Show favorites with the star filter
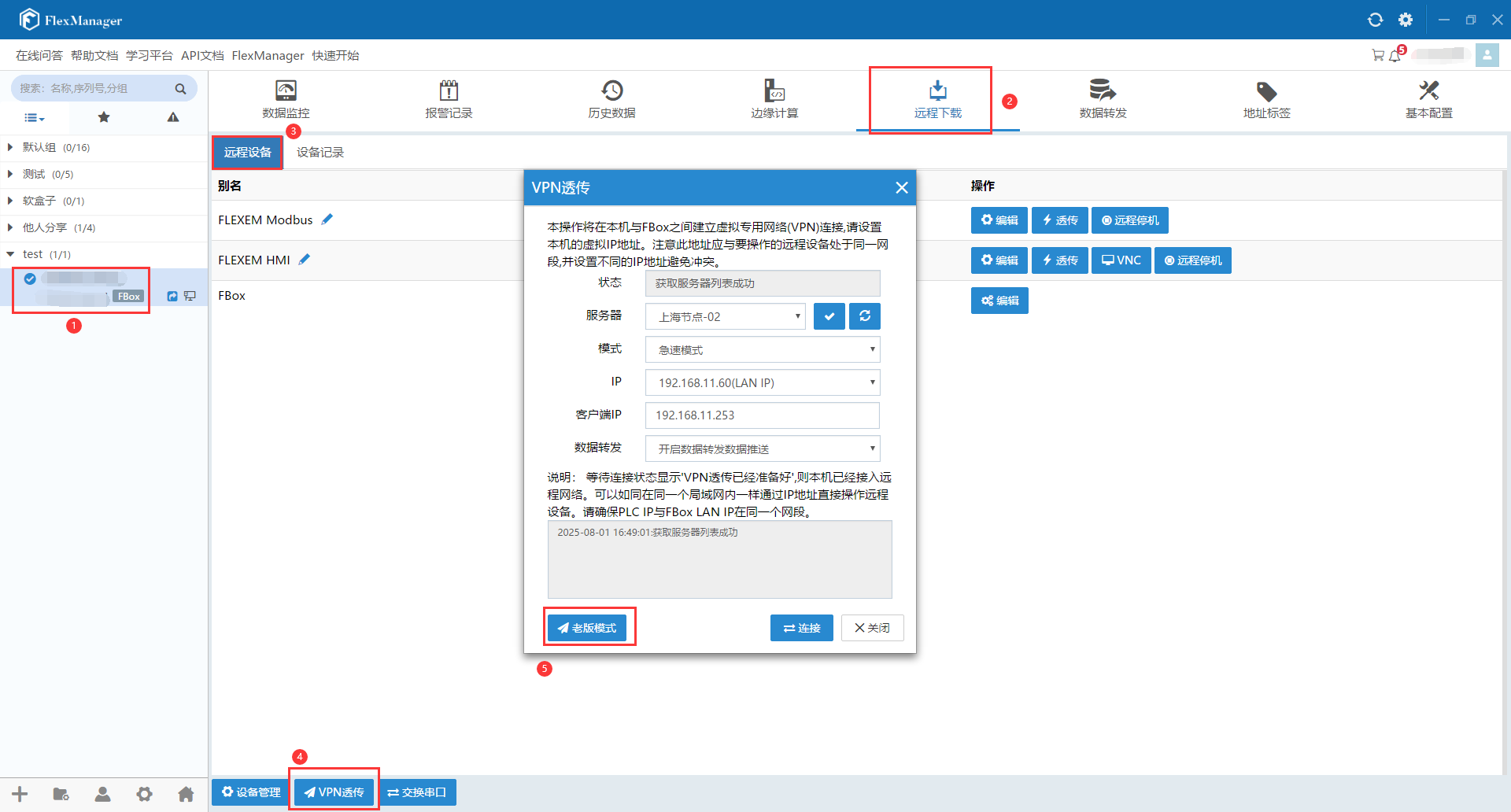The image size is (1511, 812). click(104, 117)
